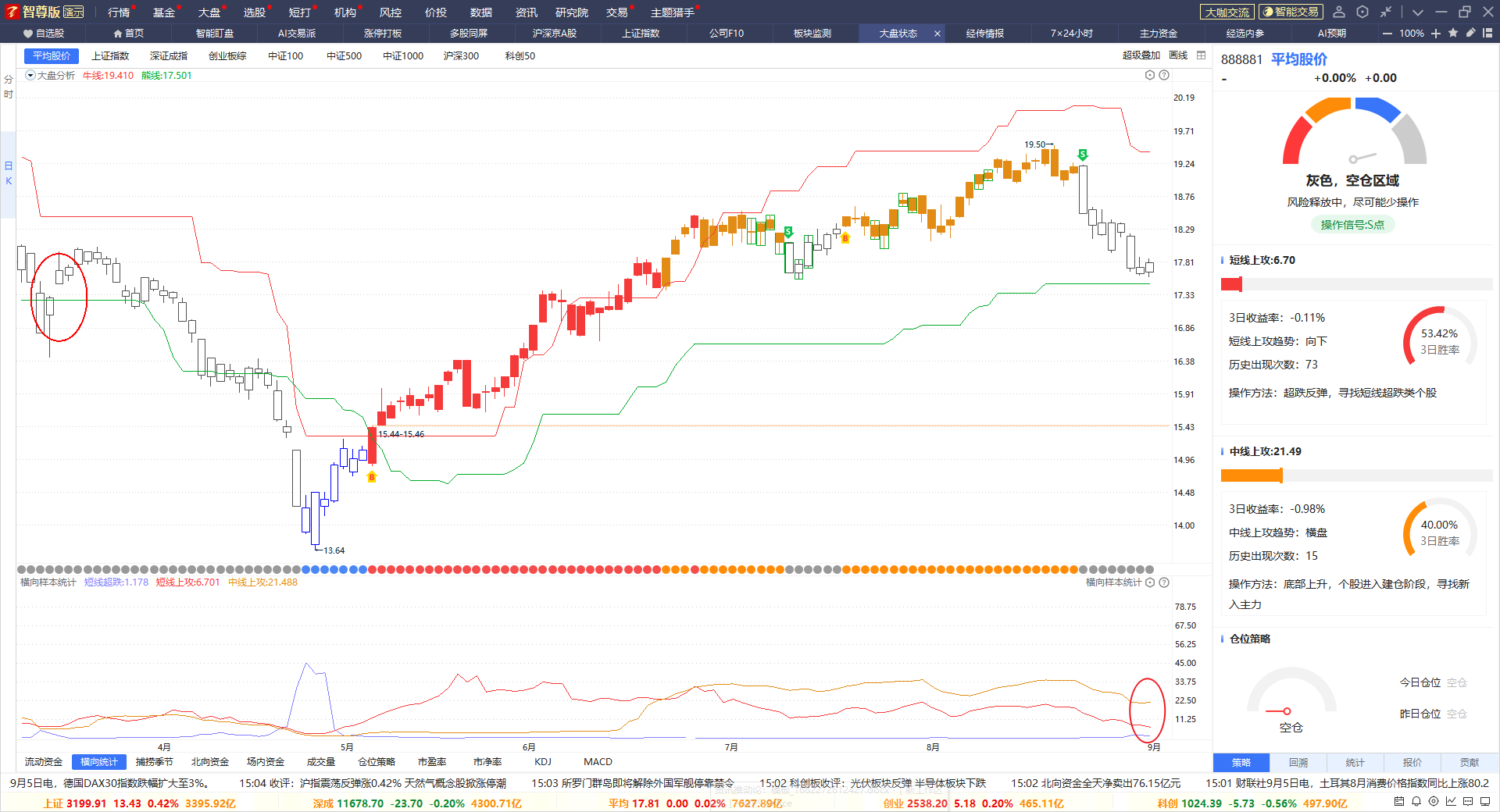Open the 自选股 tab
Image resolution: width=1500 pixels, height=812 pixels.
coord(44,34)
